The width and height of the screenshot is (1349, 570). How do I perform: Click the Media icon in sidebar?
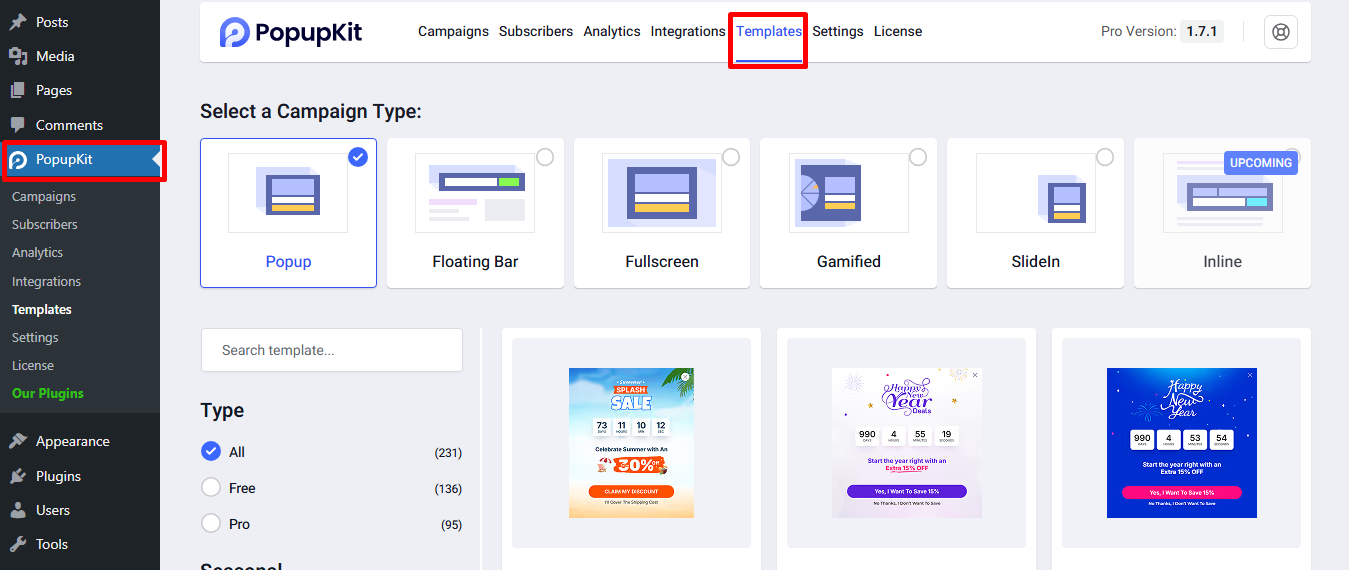click(x=18, y=56)
